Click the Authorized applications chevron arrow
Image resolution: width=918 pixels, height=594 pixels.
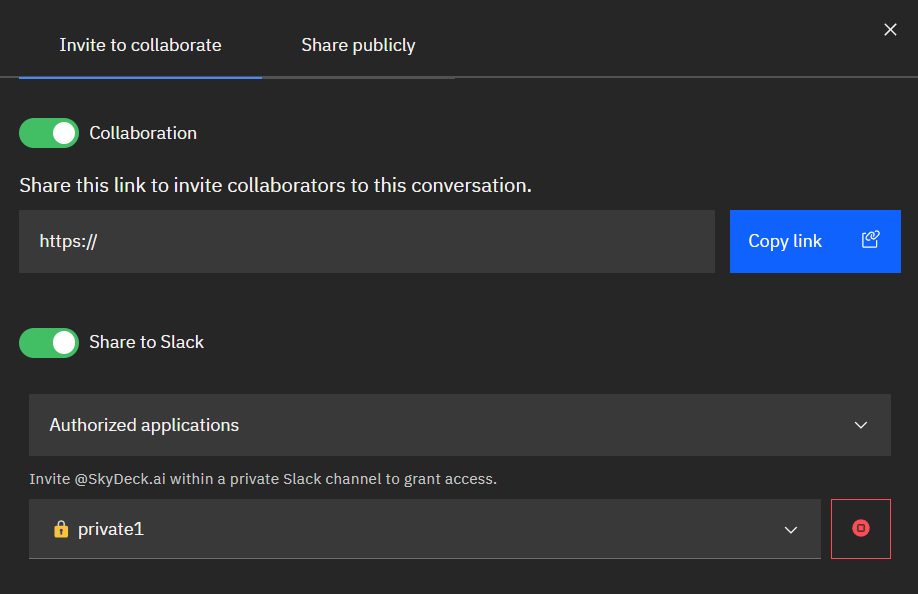861,425
